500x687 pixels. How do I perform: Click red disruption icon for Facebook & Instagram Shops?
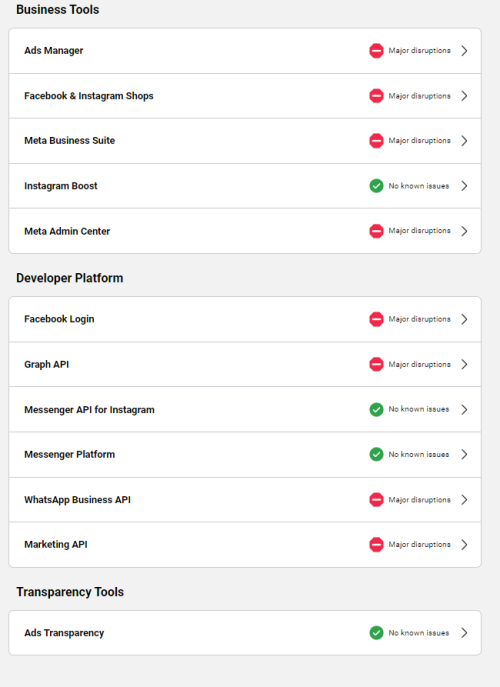point(376,96)
